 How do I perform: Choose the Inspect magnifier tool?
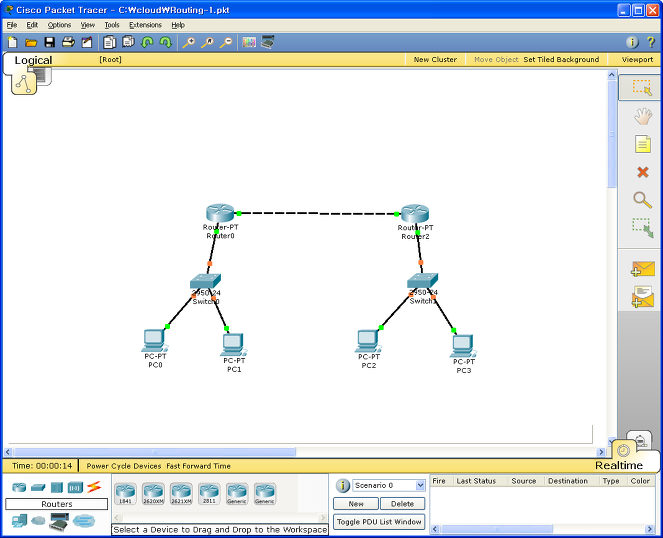pos(642,200)
